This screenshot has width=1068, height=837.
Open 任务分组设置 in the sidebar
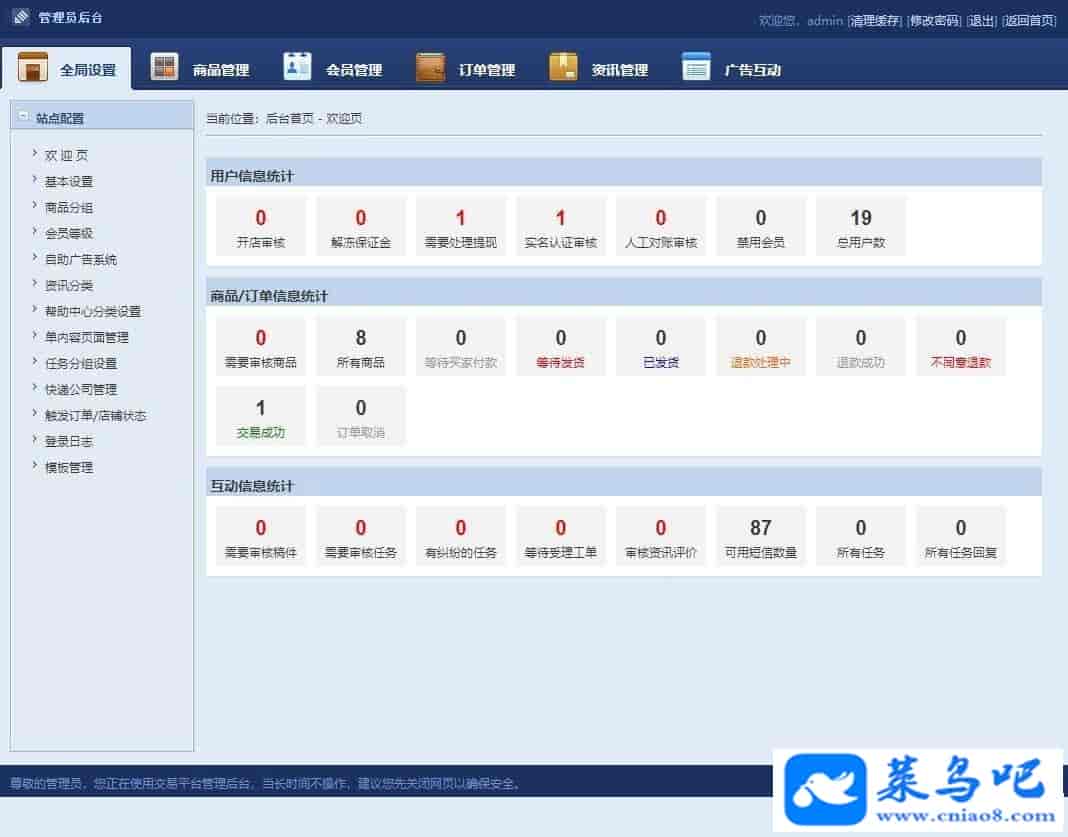[x=80, y=363]
